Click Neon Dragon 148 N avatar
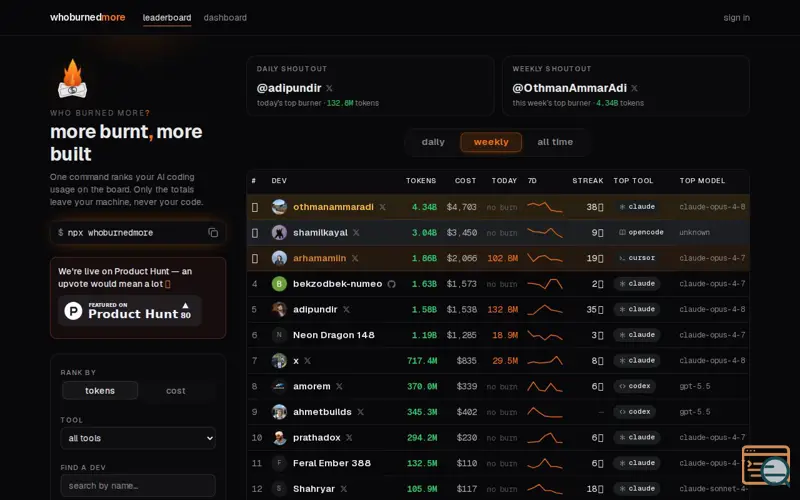This screenshot has width=800, height=500. [279, 335]
